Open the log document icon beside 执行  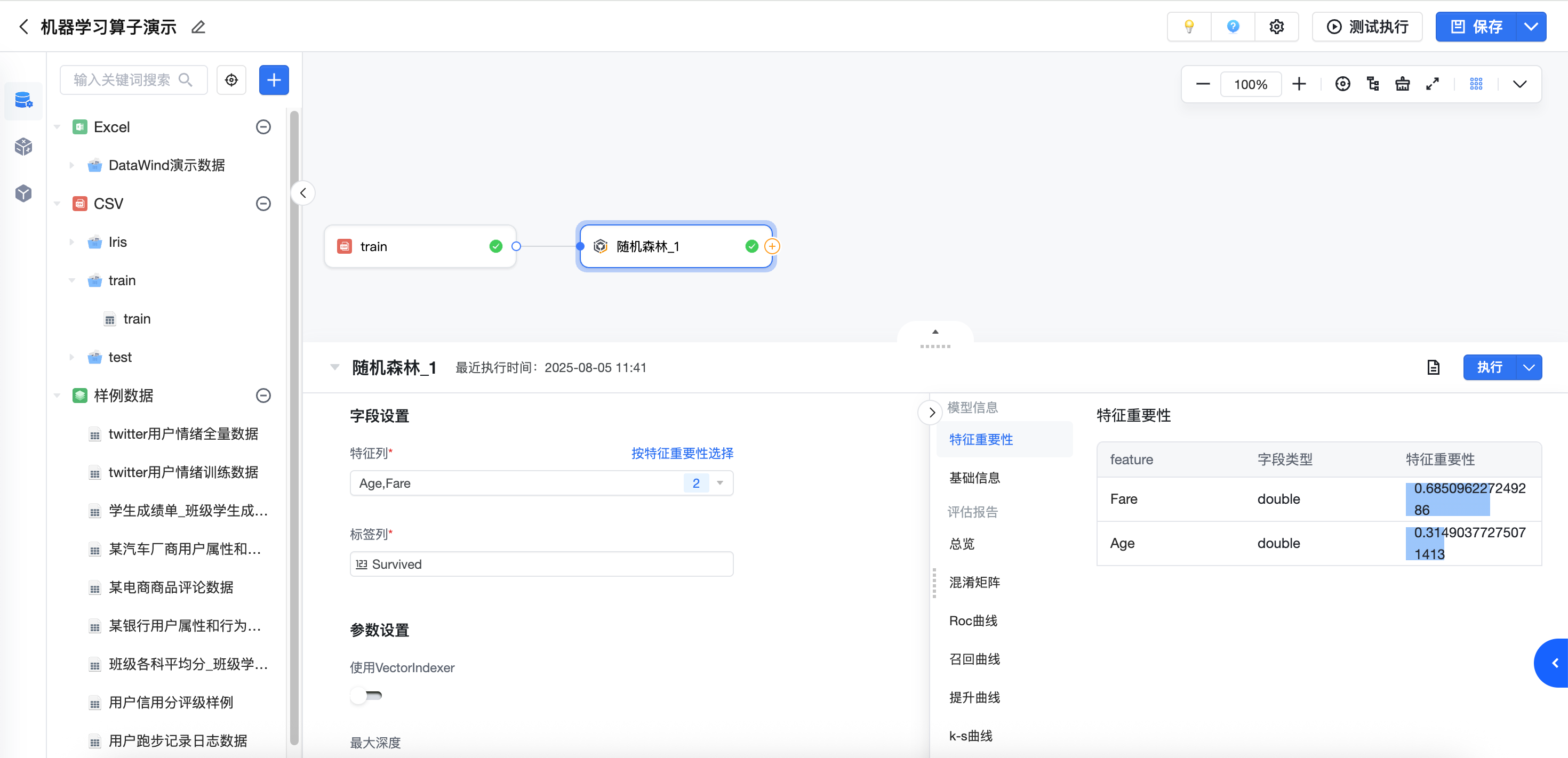pos(1434,367)
